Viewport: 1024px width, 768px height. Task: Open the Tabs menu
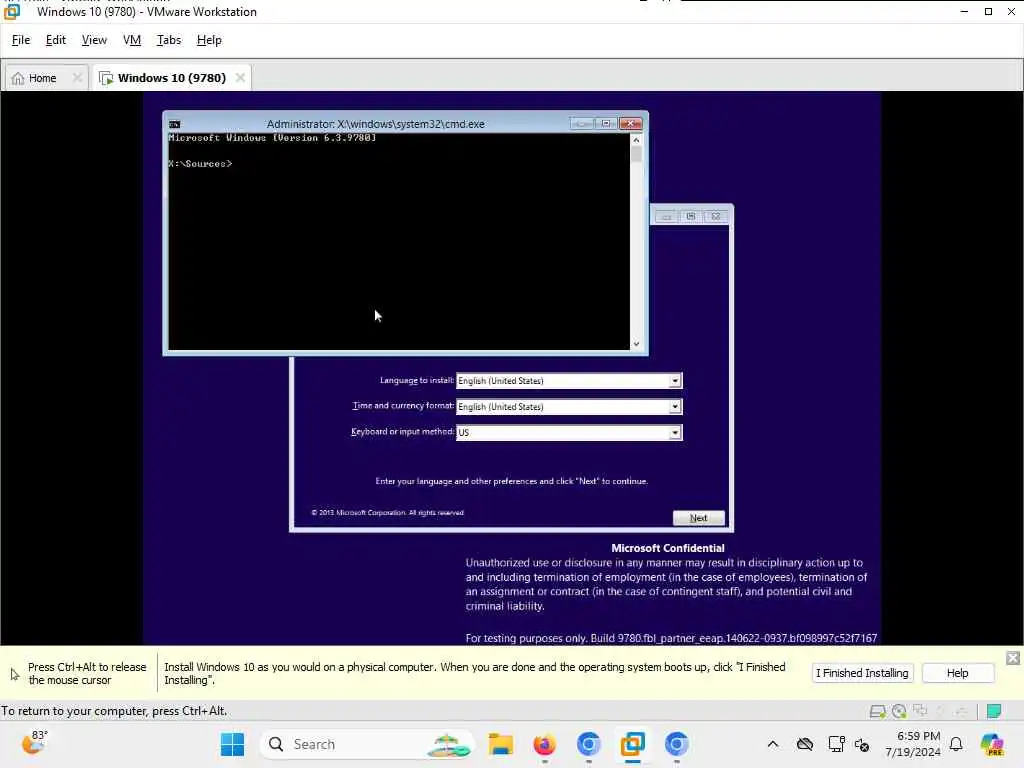[168, 40]
